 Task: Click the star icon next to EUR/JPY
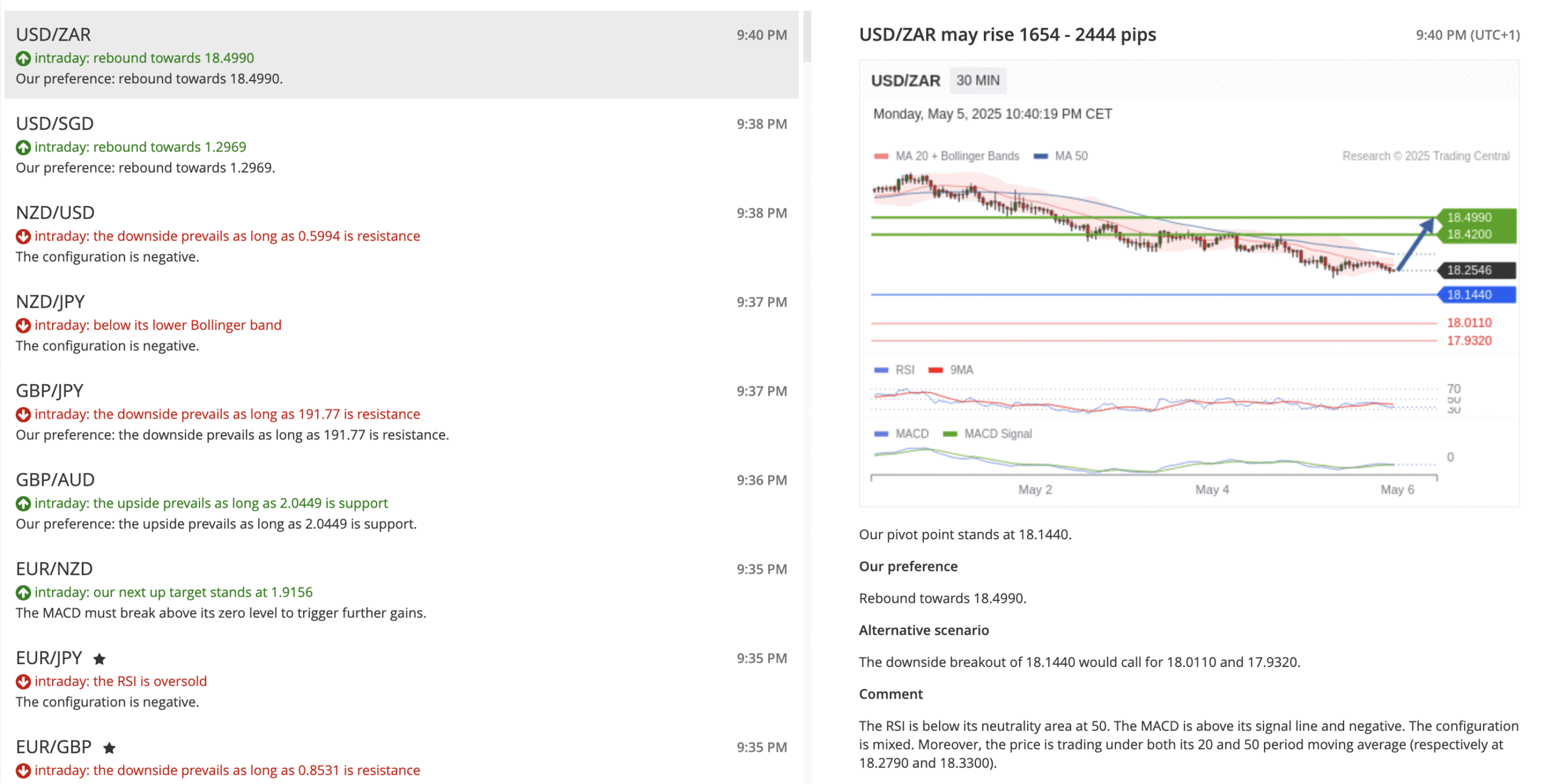(99, 659)
